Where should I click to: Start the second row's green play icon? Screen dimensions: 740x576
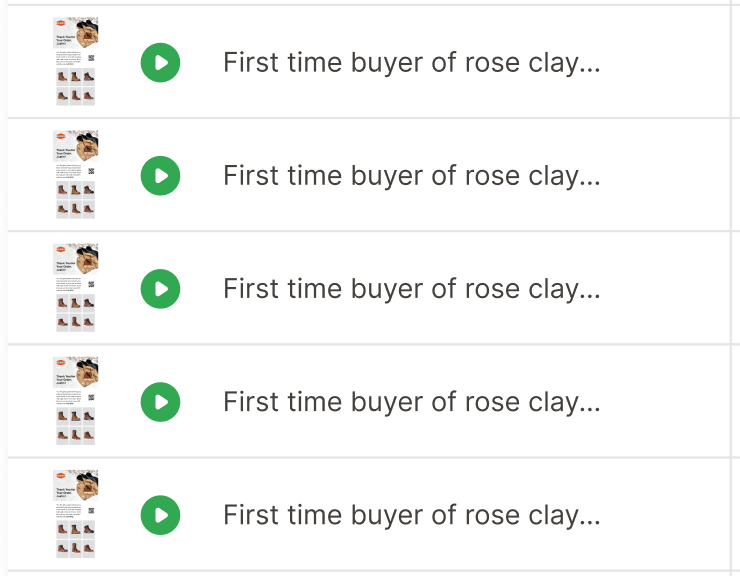coord(160,176)
